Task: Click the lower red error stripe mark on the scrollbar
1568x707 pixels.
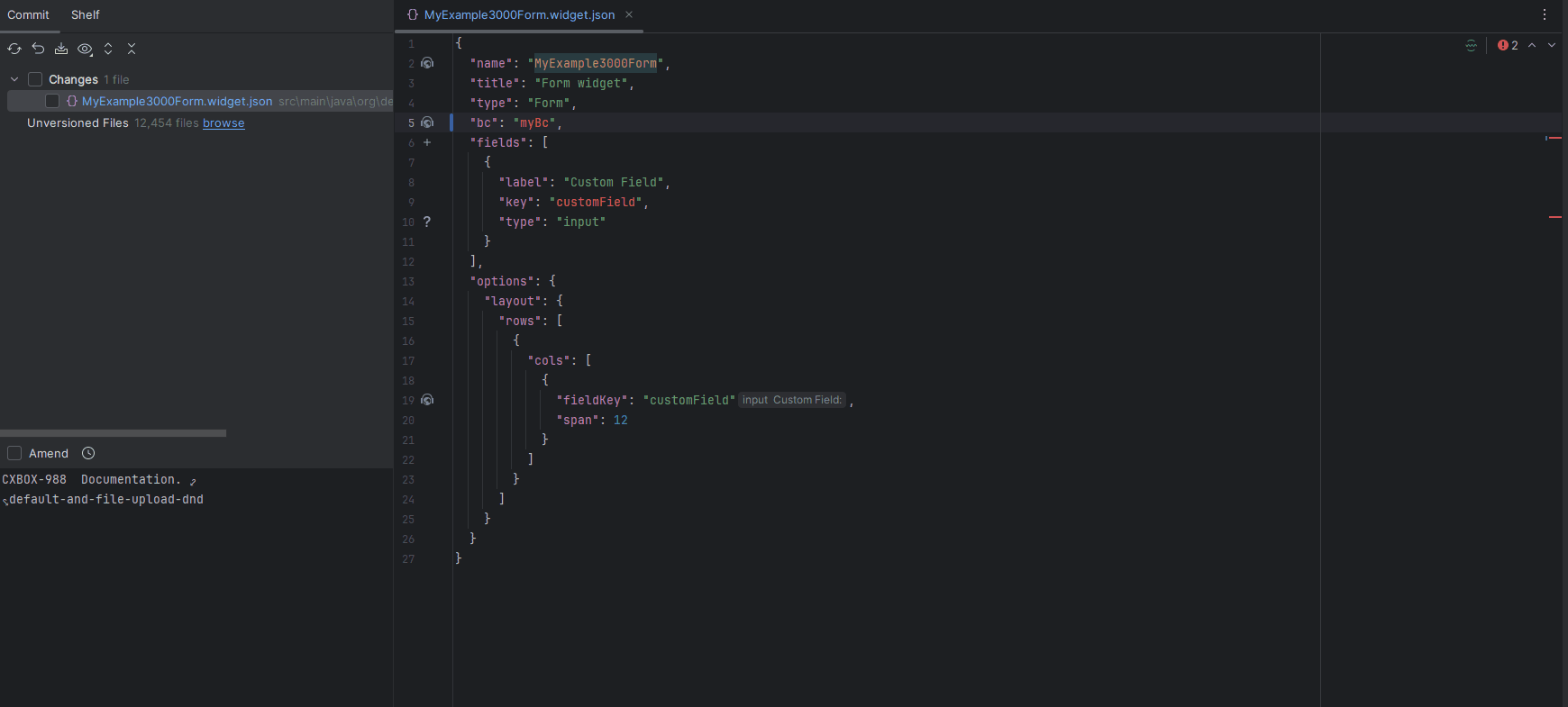Action: 1554,217
